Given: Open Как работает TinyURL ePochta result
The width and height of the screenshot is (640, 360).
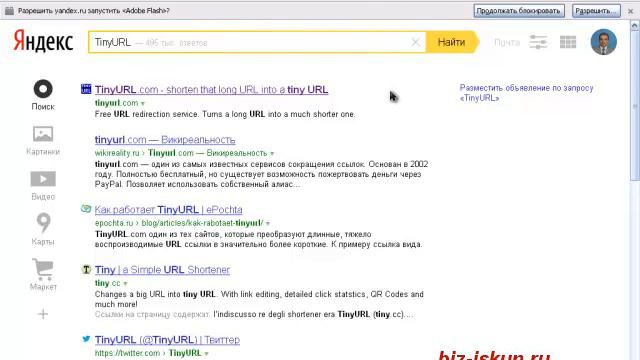Looking at the screenshot, I should pos(169,209).
